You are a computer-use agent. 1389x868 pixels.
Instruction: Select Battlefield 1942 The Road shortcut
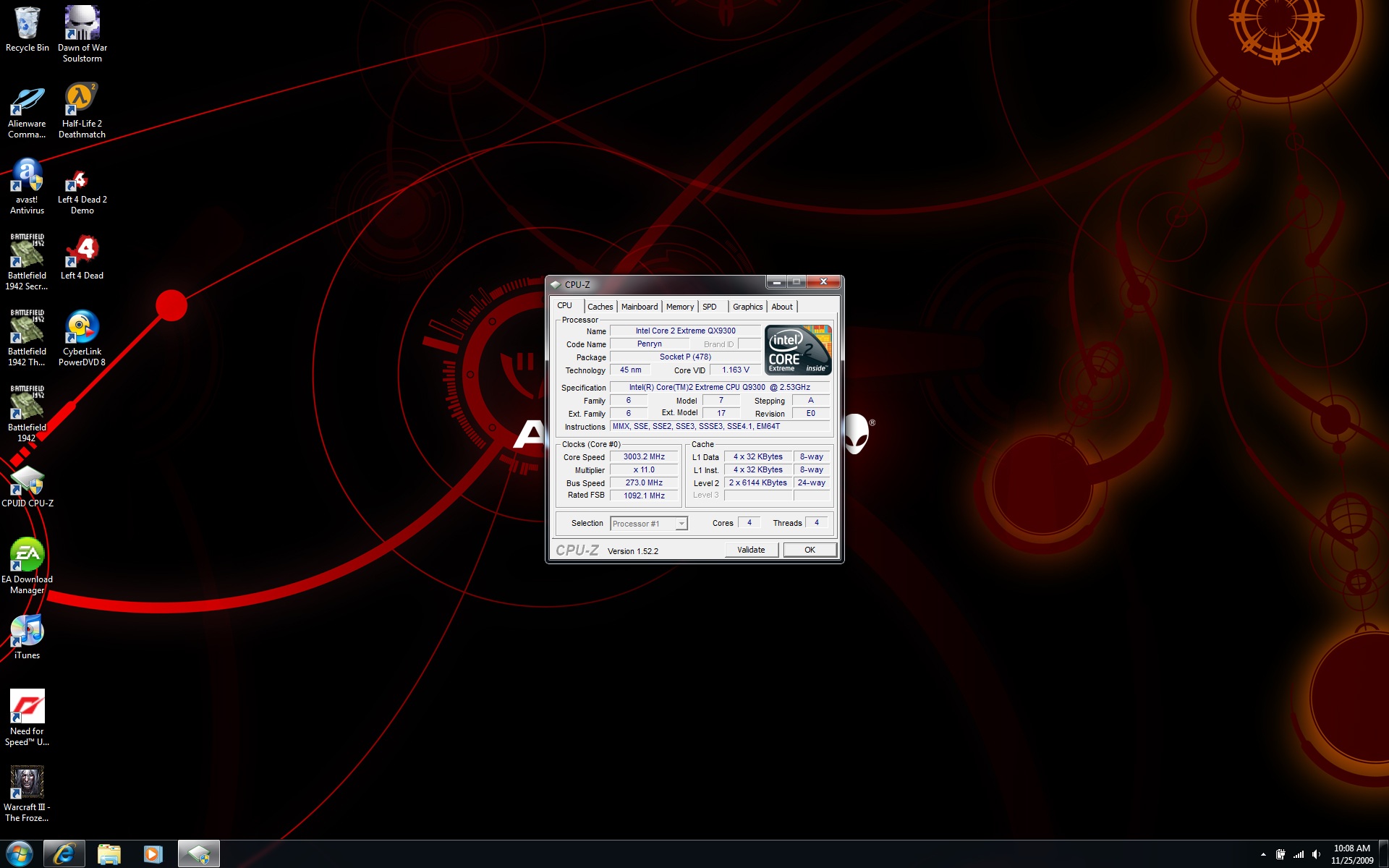[27, 338]
